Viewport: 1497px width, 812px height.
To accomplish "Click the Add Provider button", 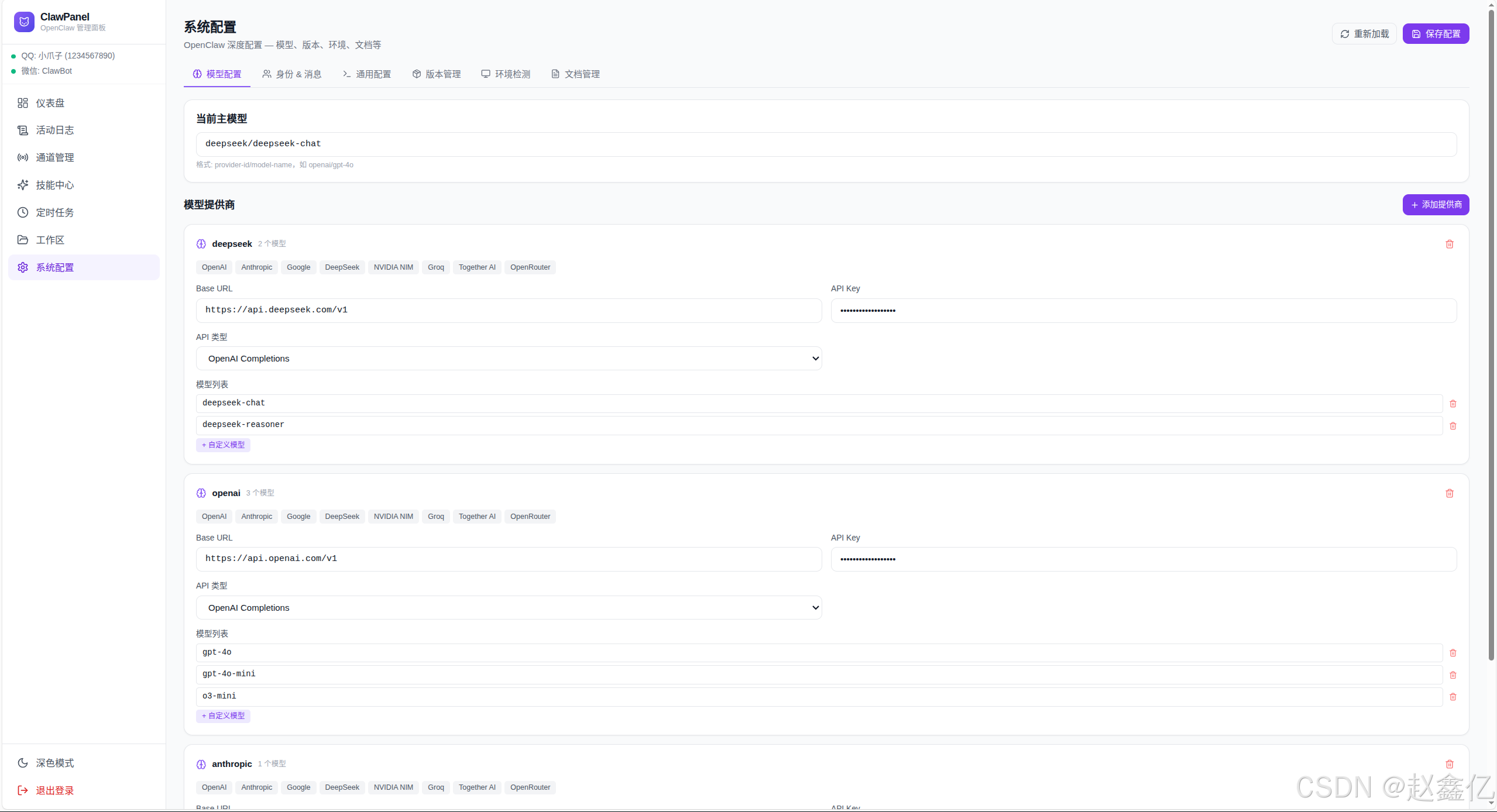I will click(x=1435, y=205).
